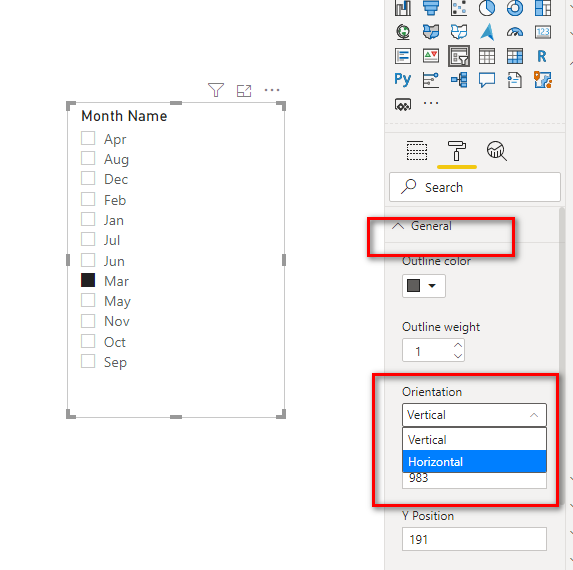Viewport: 573px width, 570px height.
Task: Click the filter icon above the slicer
Action: click(216, 90)
